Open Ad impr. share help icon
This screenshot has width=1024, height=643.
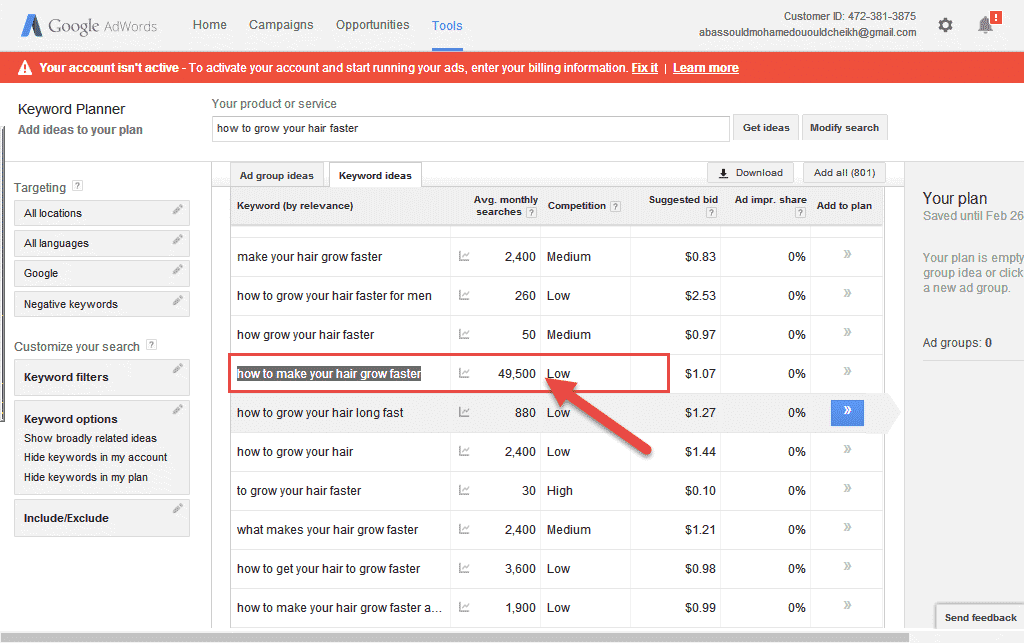click(800, 213)
